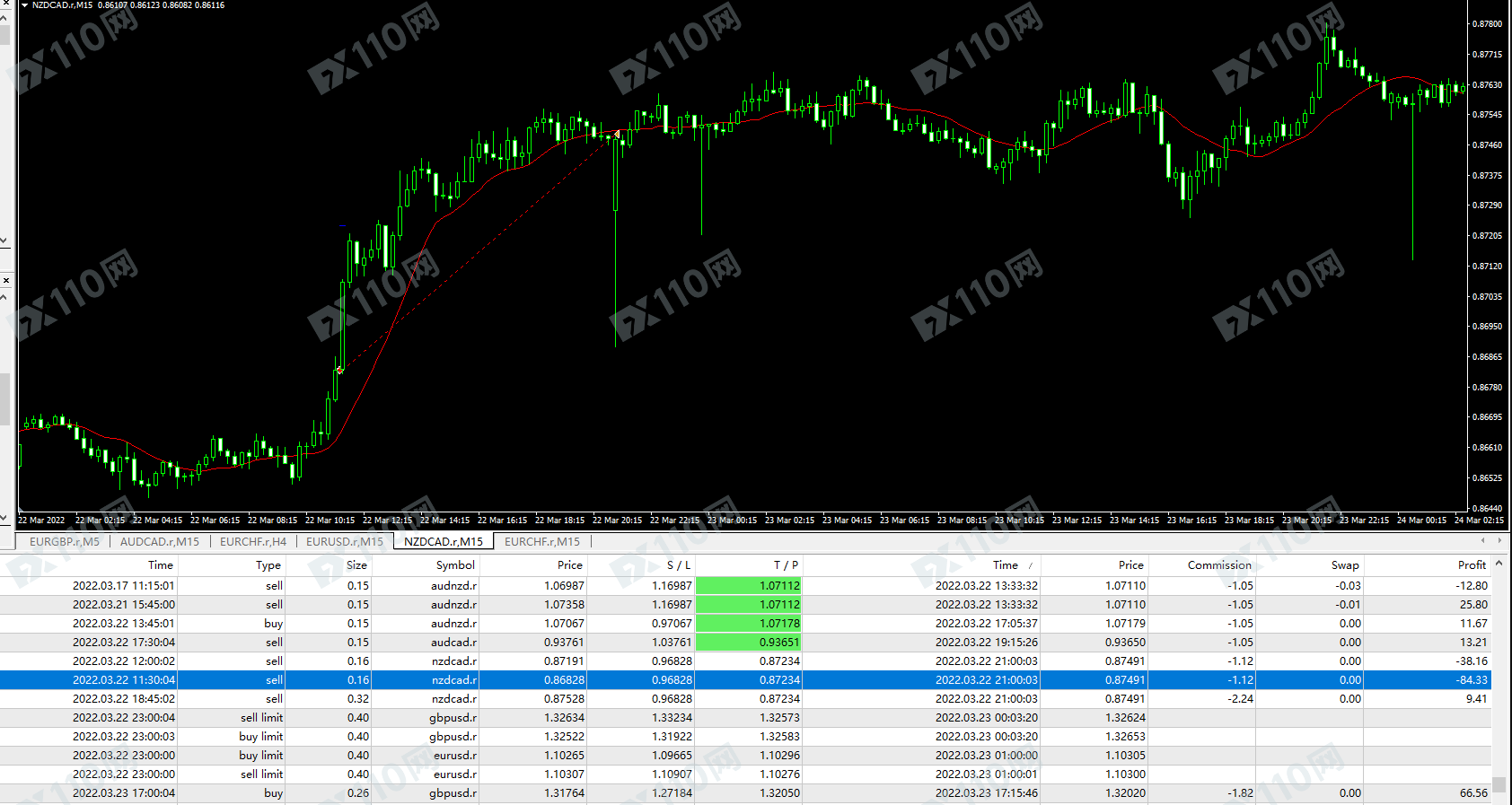Click the size value 0.32
Image resolution: width=1512 pixels, height=805 pixels.
[357, 698]
